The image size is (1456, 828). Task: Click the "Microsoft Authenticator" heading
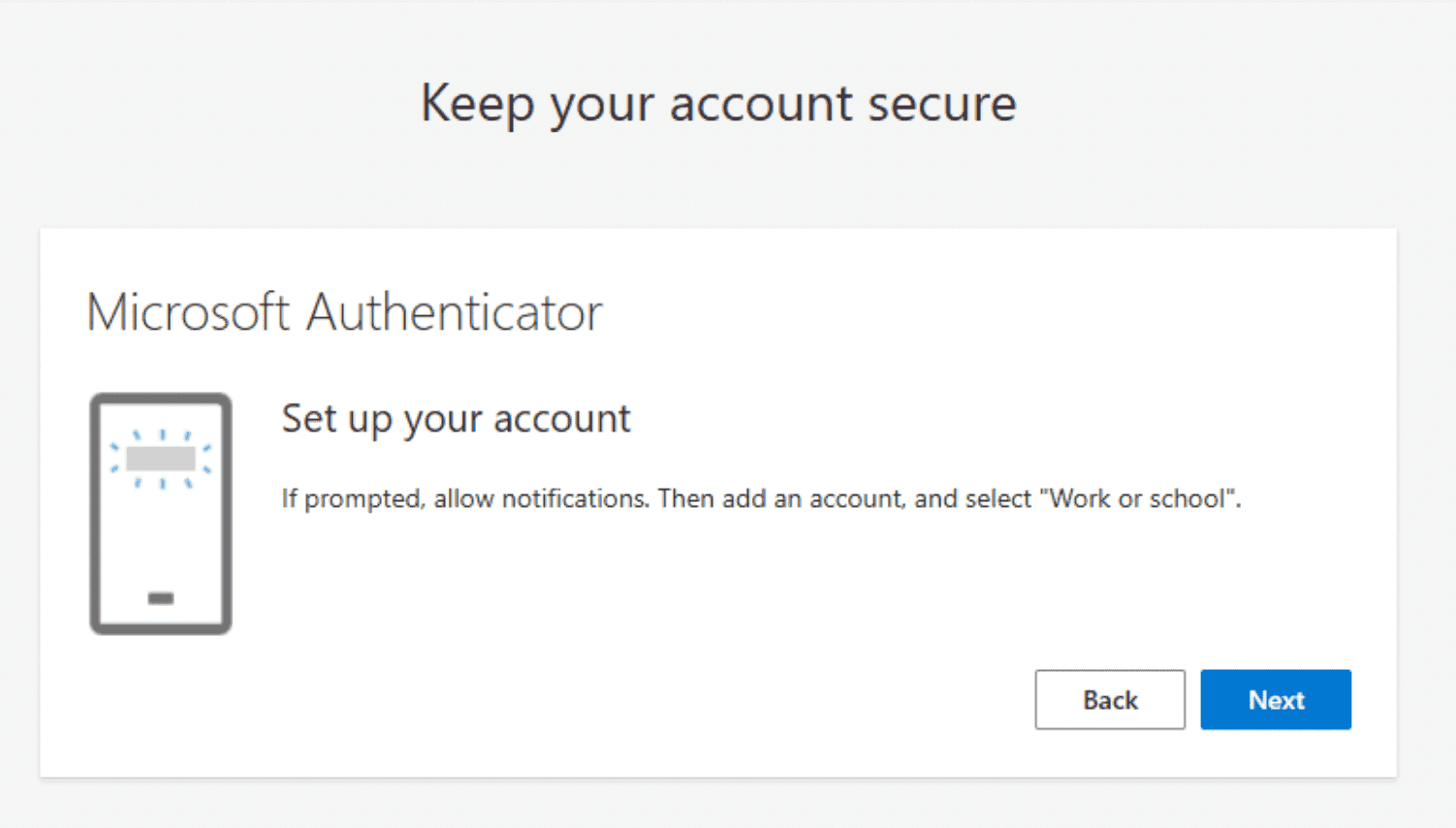(344, 313)
